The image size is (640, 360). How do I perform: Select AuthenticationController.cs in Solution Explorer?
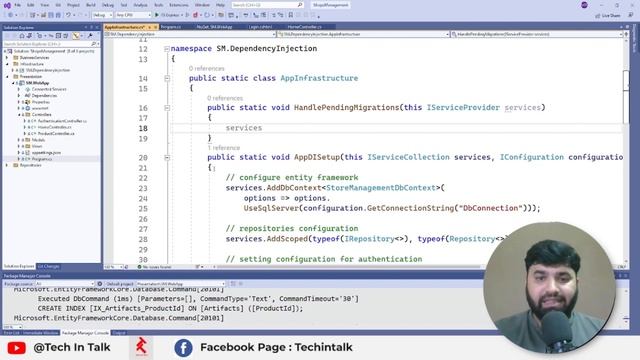click(62, 121)
